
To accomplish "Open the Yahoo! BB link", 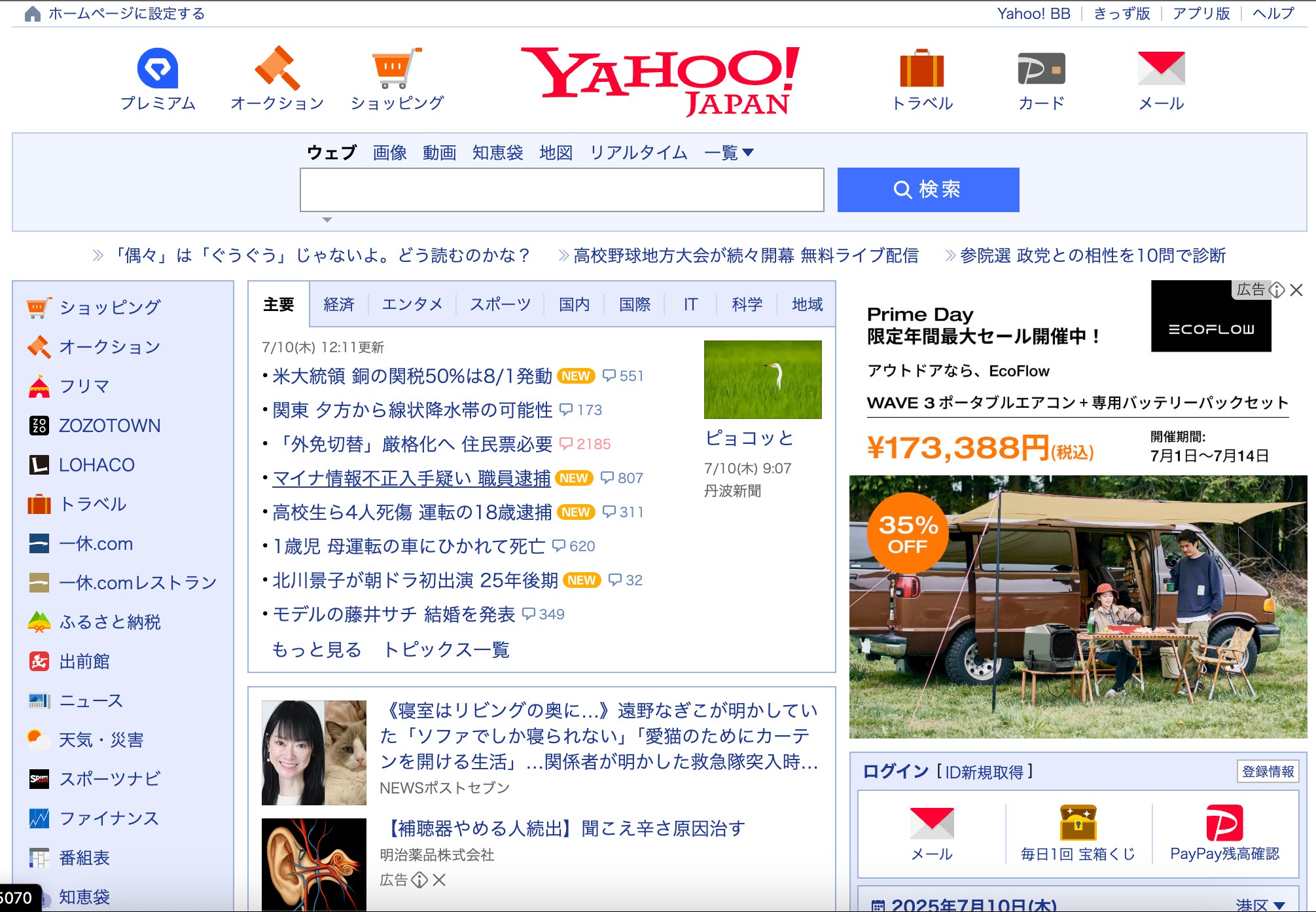I will pyautogui.click(x=1033, y=14).
